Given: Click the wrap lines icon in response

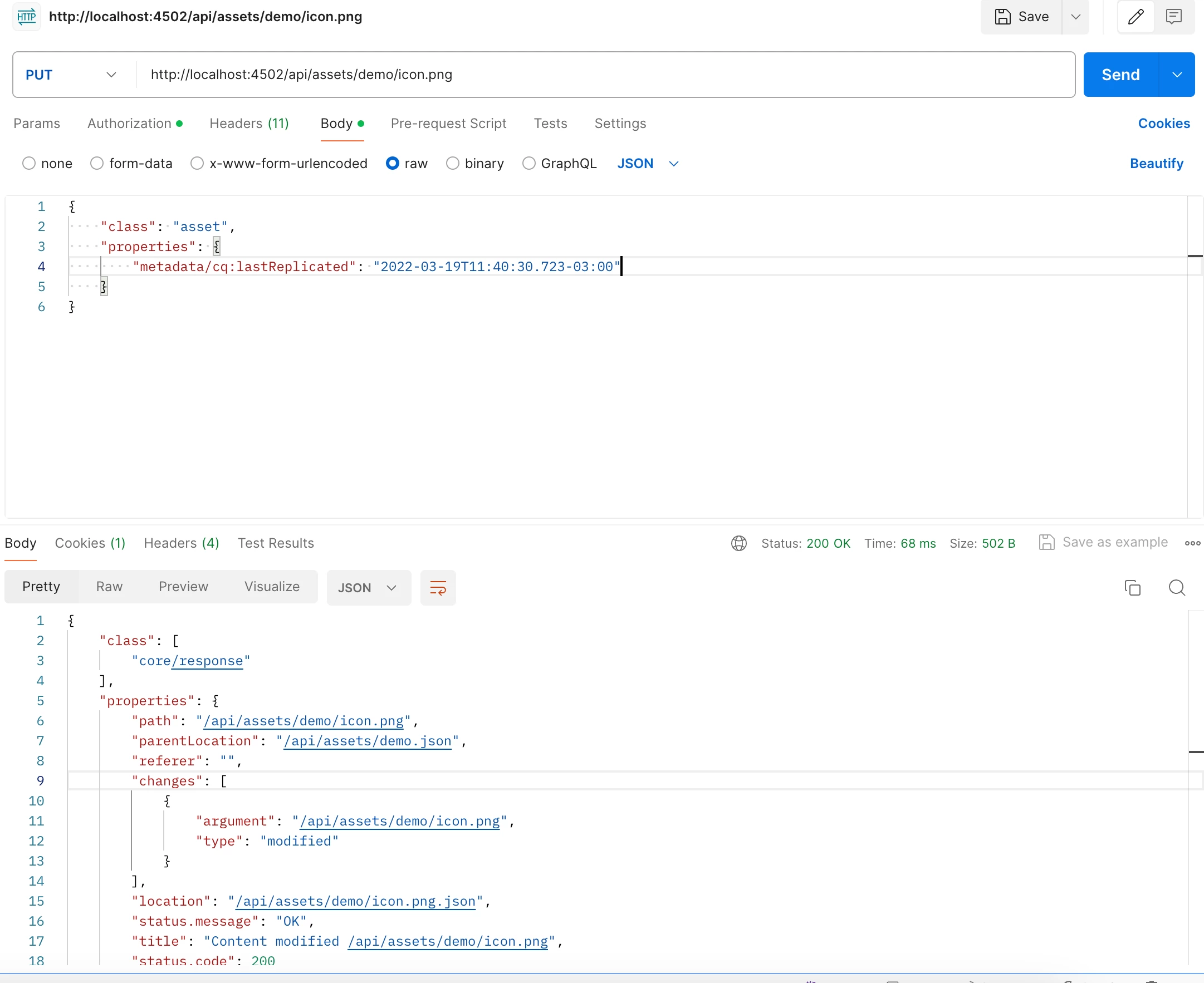Looking at the screenshot, I should pyautogui.click(x=438, y=588).
